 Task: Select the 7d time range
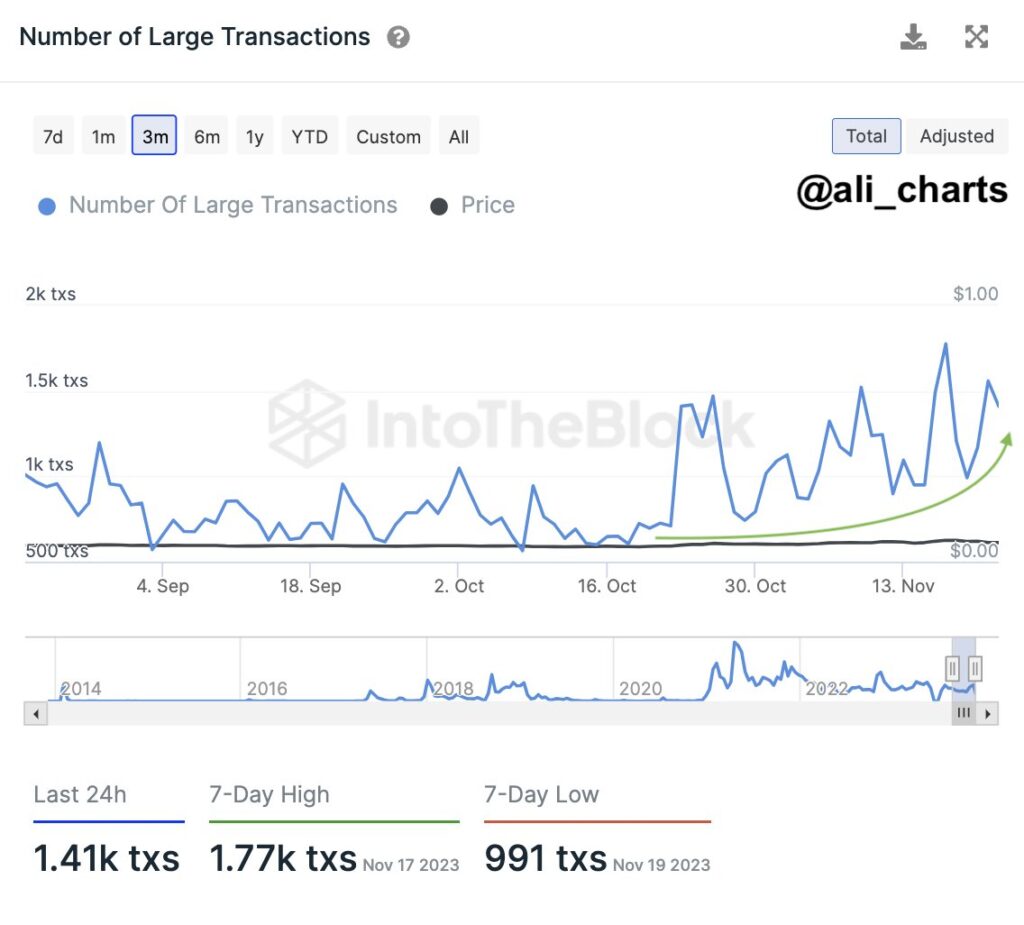click(x=53, y=137)
